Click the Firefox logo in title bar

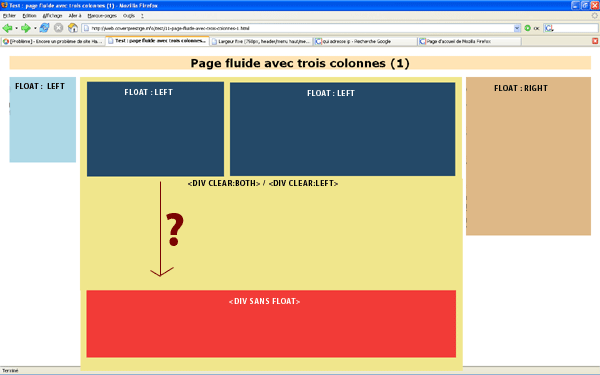coord(4,5)
